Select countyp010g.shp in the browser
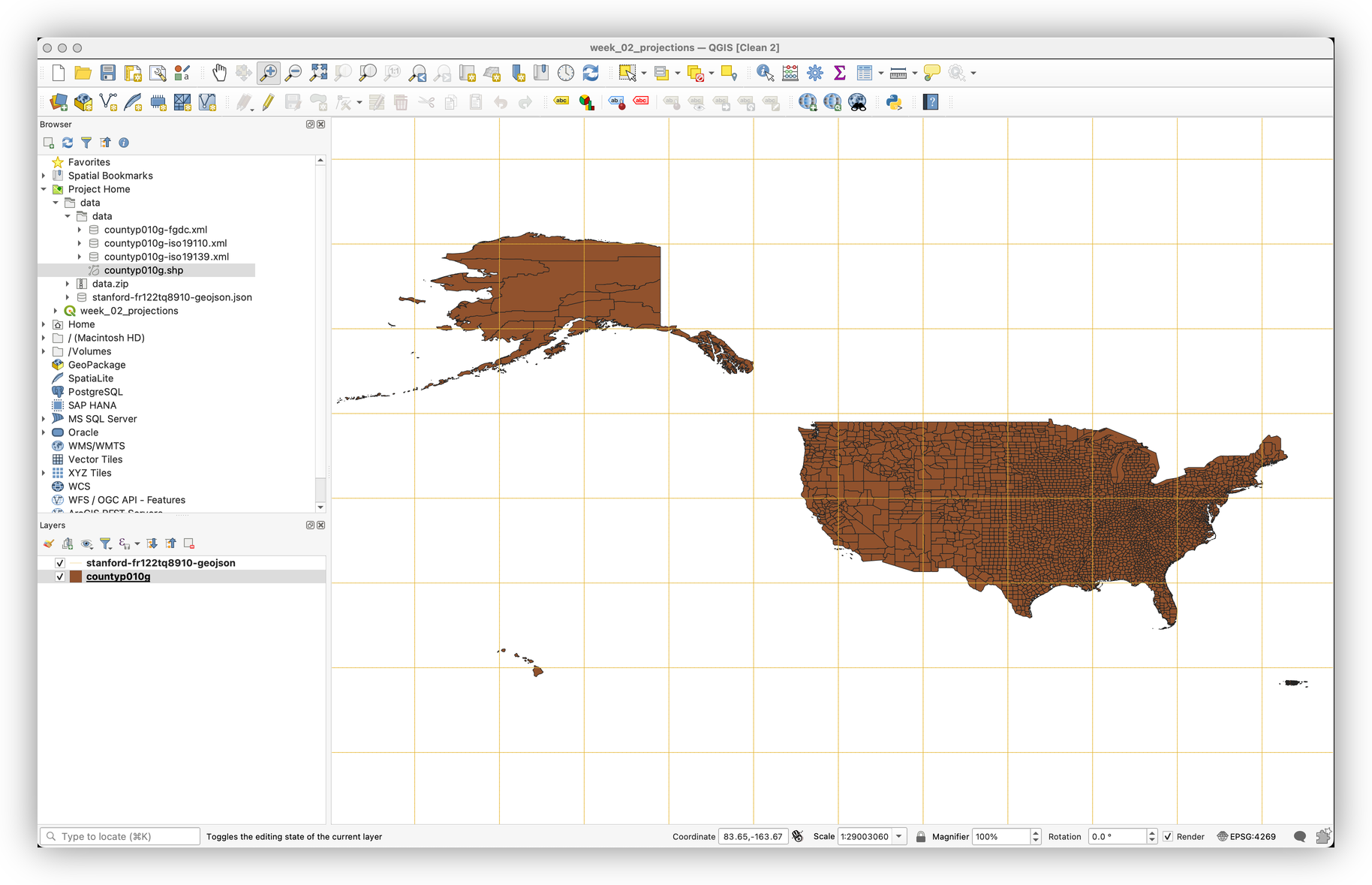This screenshot has width=1372, height=885. [143, 270]
